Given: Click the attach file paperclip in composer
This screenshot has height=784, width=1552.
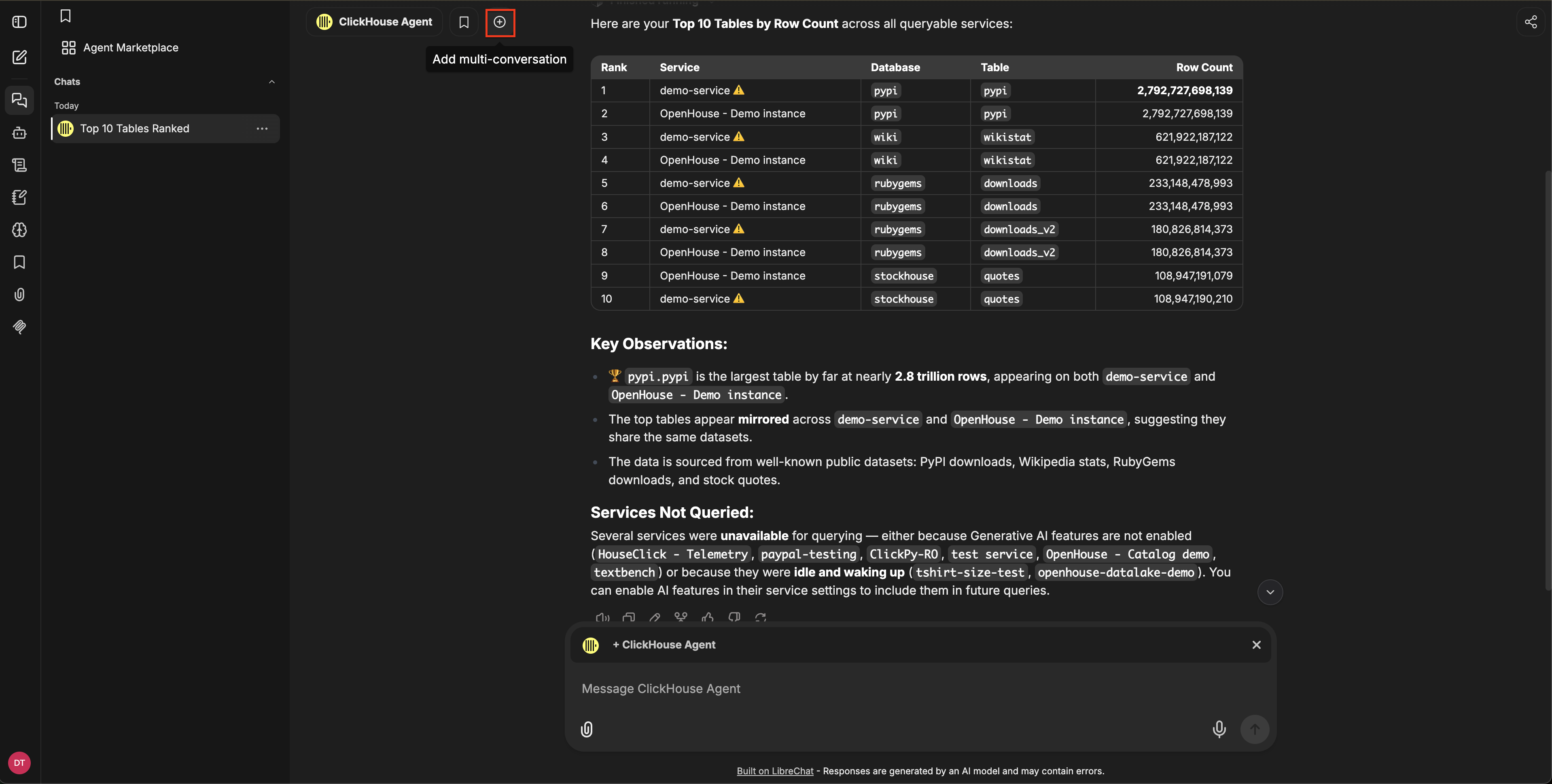Looking at the screenshot, I should point(587,729).
